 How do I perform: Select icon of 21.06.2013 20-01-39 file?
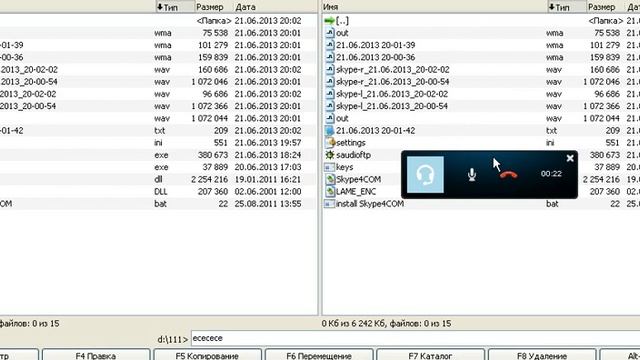point(329,45)
